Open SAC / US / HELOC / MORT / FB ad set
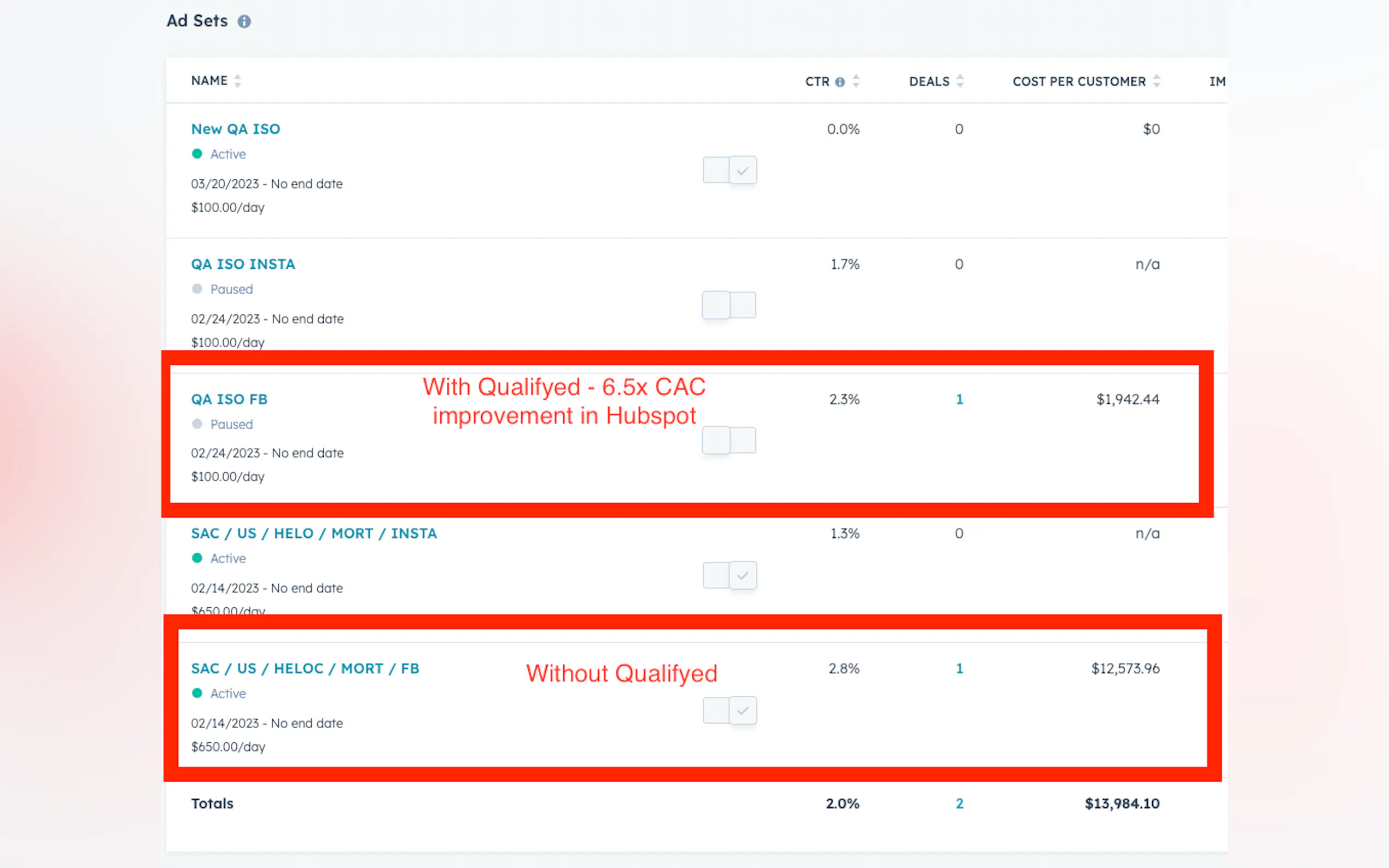 305,669
